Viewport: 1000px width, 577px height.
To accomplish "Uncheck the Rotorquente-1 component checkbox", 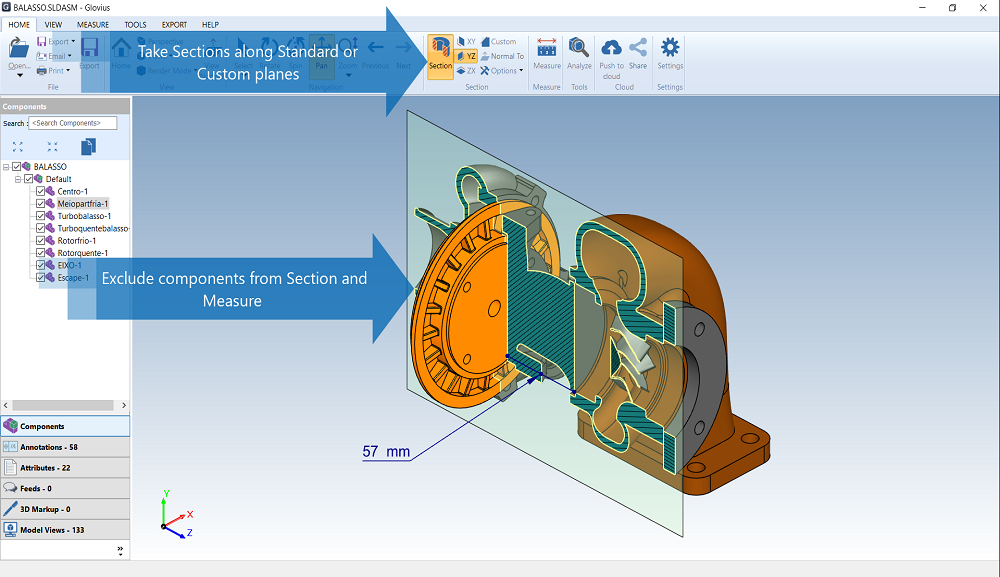I will tap(41, 253).
